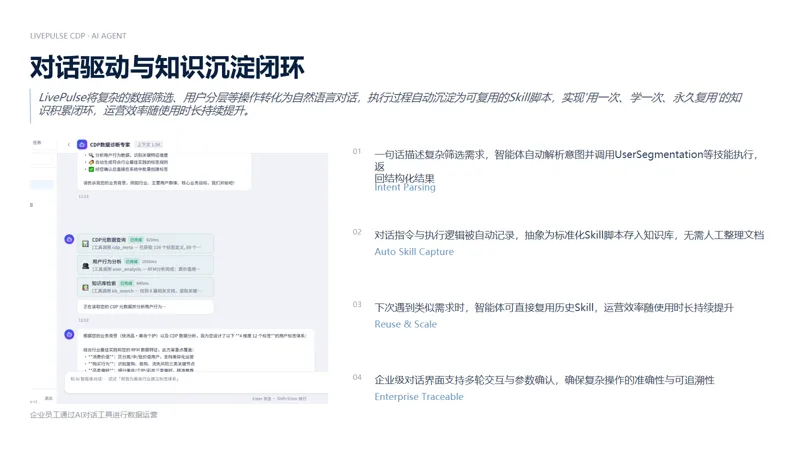Click the 04 item about 多轮交互与参数确认
Image resolution: width=800 pixels, height=450 pixels.
point(544,380)
